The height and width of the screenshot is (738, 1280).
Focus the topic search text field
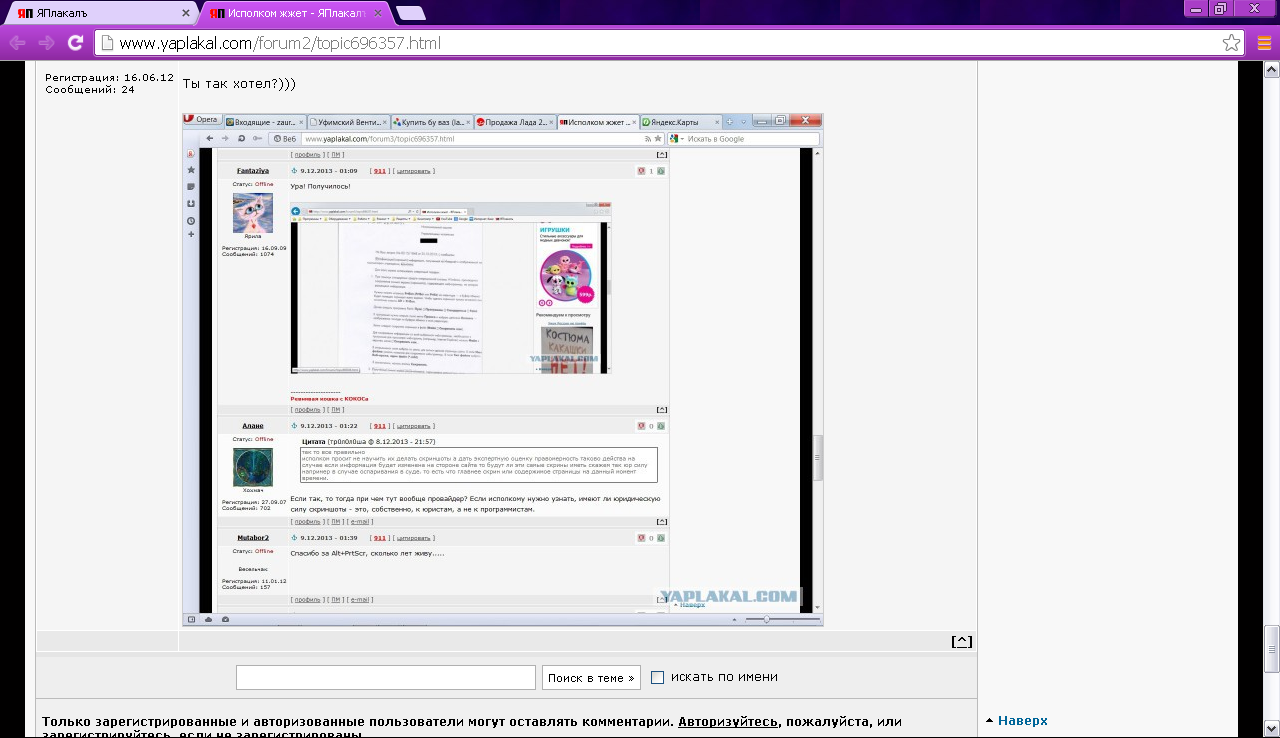pyautogui.click(x=385, y=678)
